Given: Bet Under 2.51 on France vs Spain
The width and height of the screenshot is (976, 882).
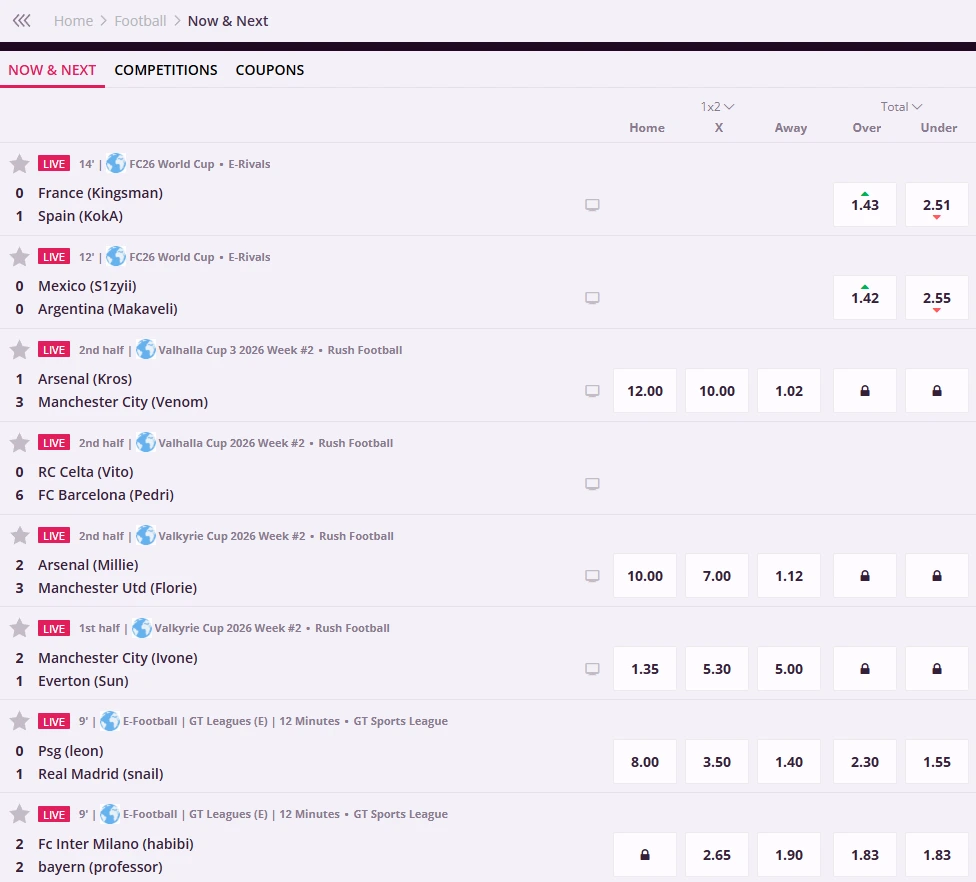Looking at the screenshot, I should [x=937, y=205].
